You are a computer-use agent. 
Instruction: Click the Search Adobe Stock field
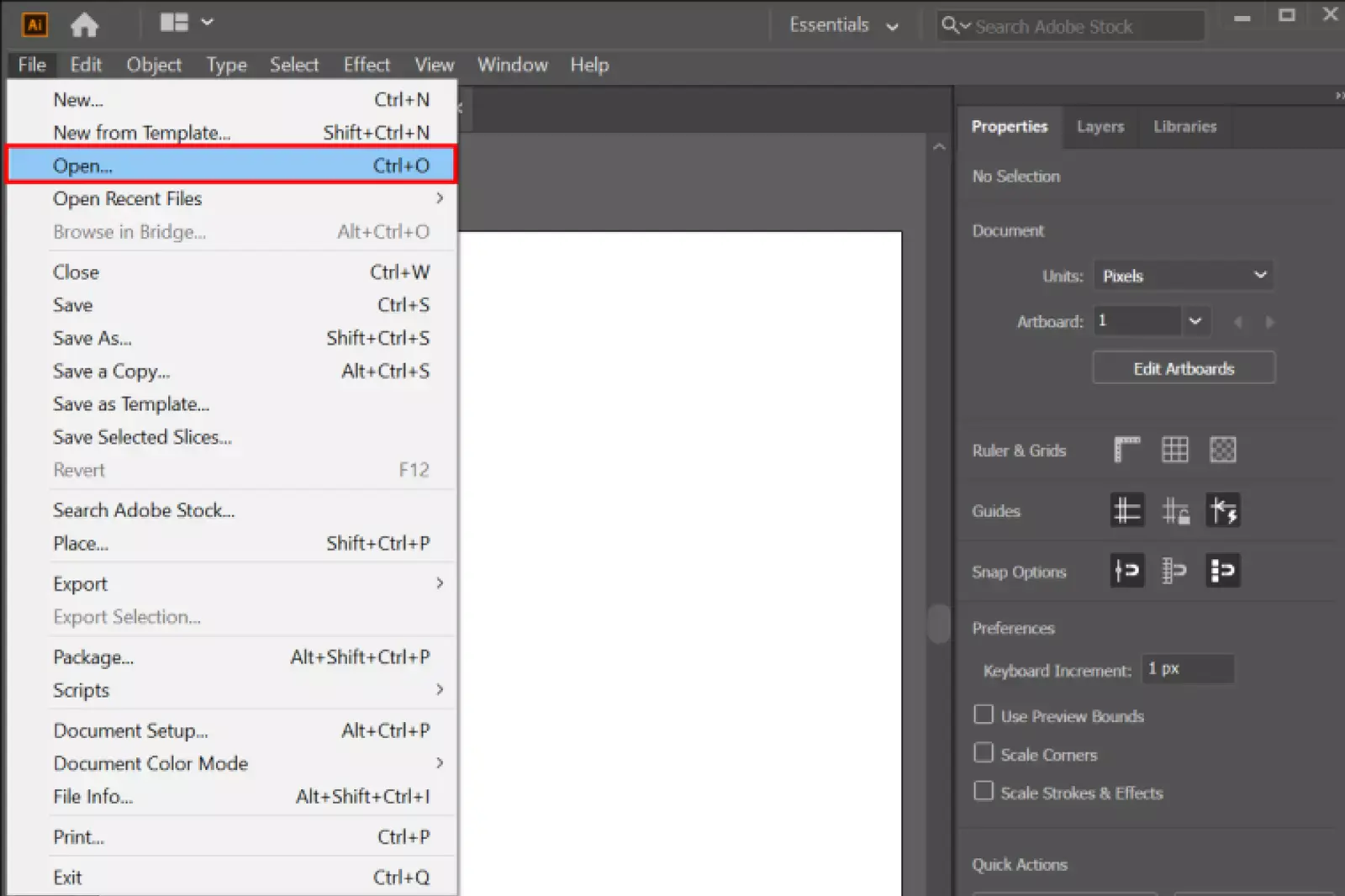pos(1071,26)
